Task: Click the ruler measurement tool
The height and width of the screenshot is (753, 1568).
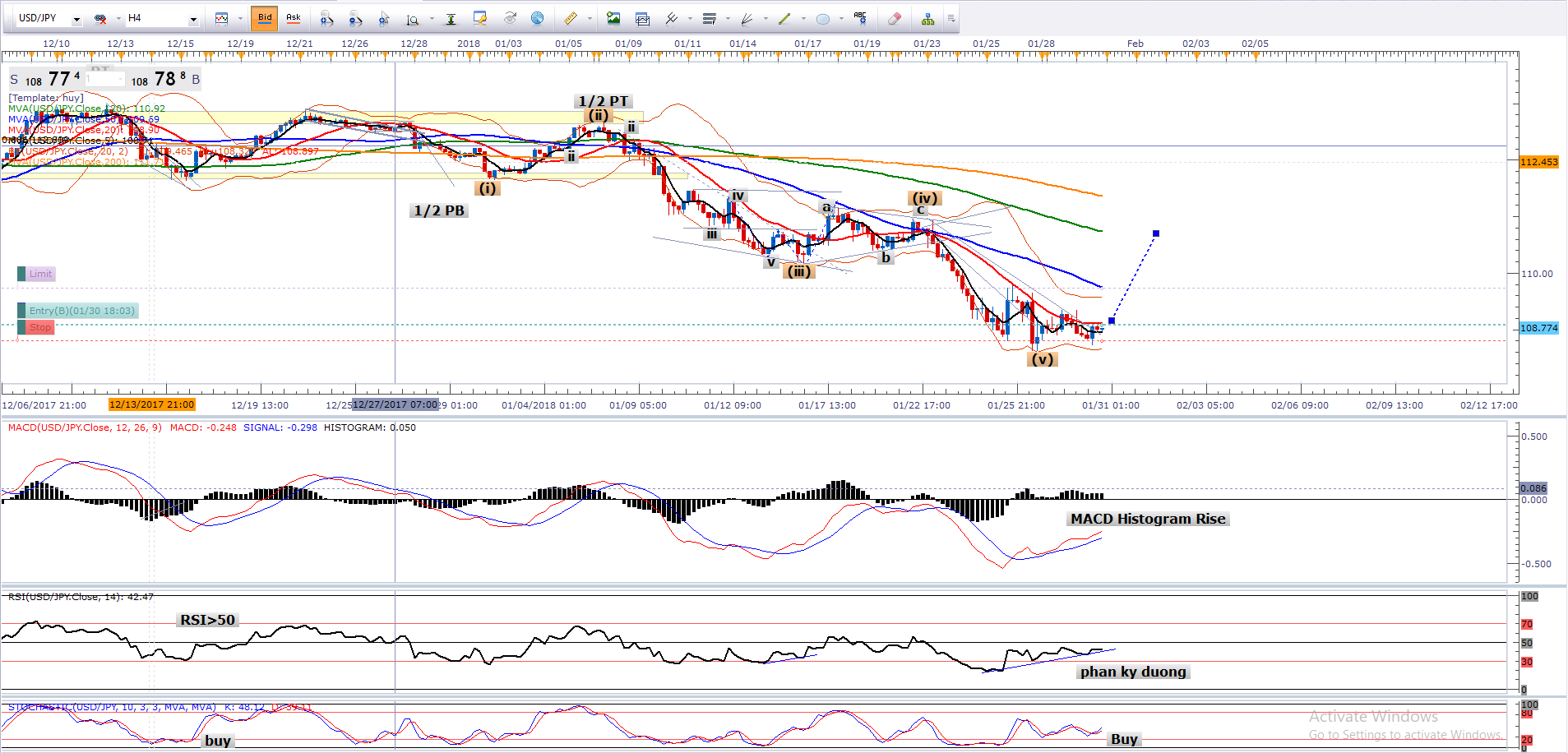Action: [x=570, y=18]
